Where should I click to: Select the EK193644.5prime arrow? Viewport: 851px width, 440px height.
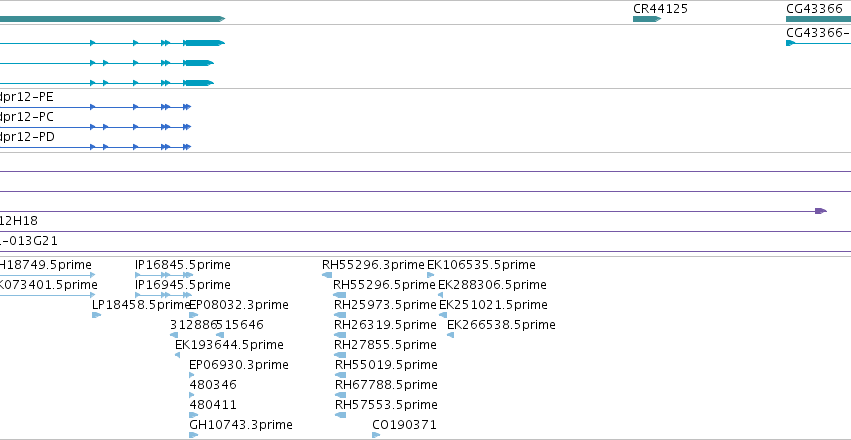pyautogui.click(x=177, y=355)
